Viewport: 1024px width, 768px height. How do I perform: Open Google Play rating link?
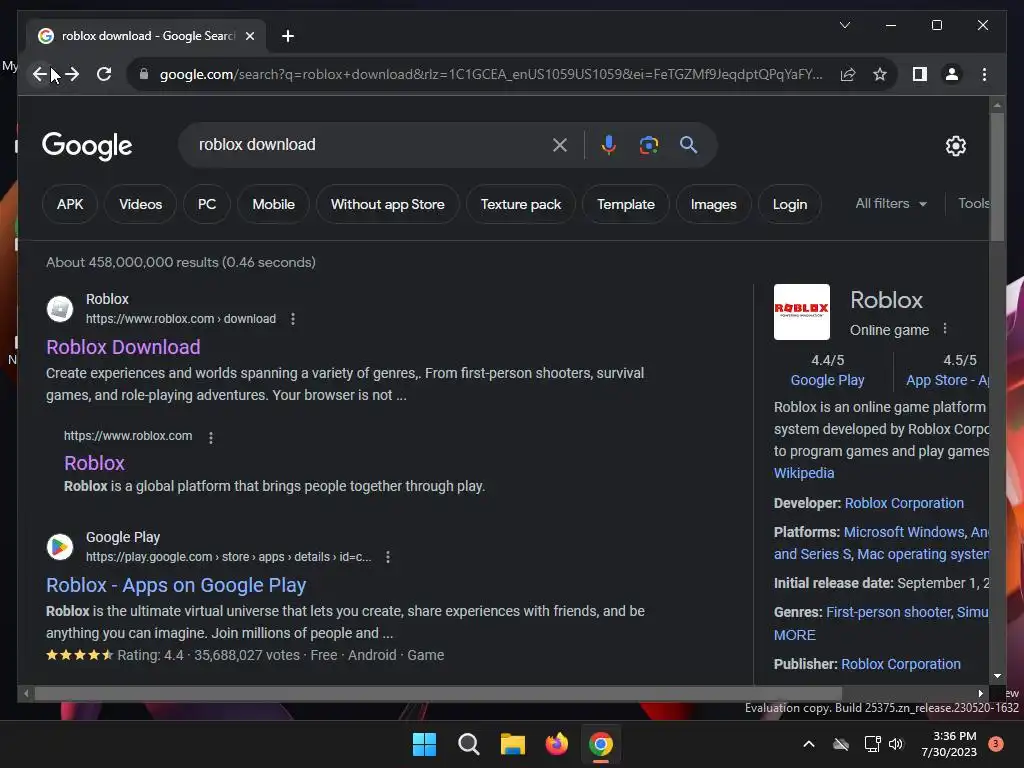tap(827, 381)
